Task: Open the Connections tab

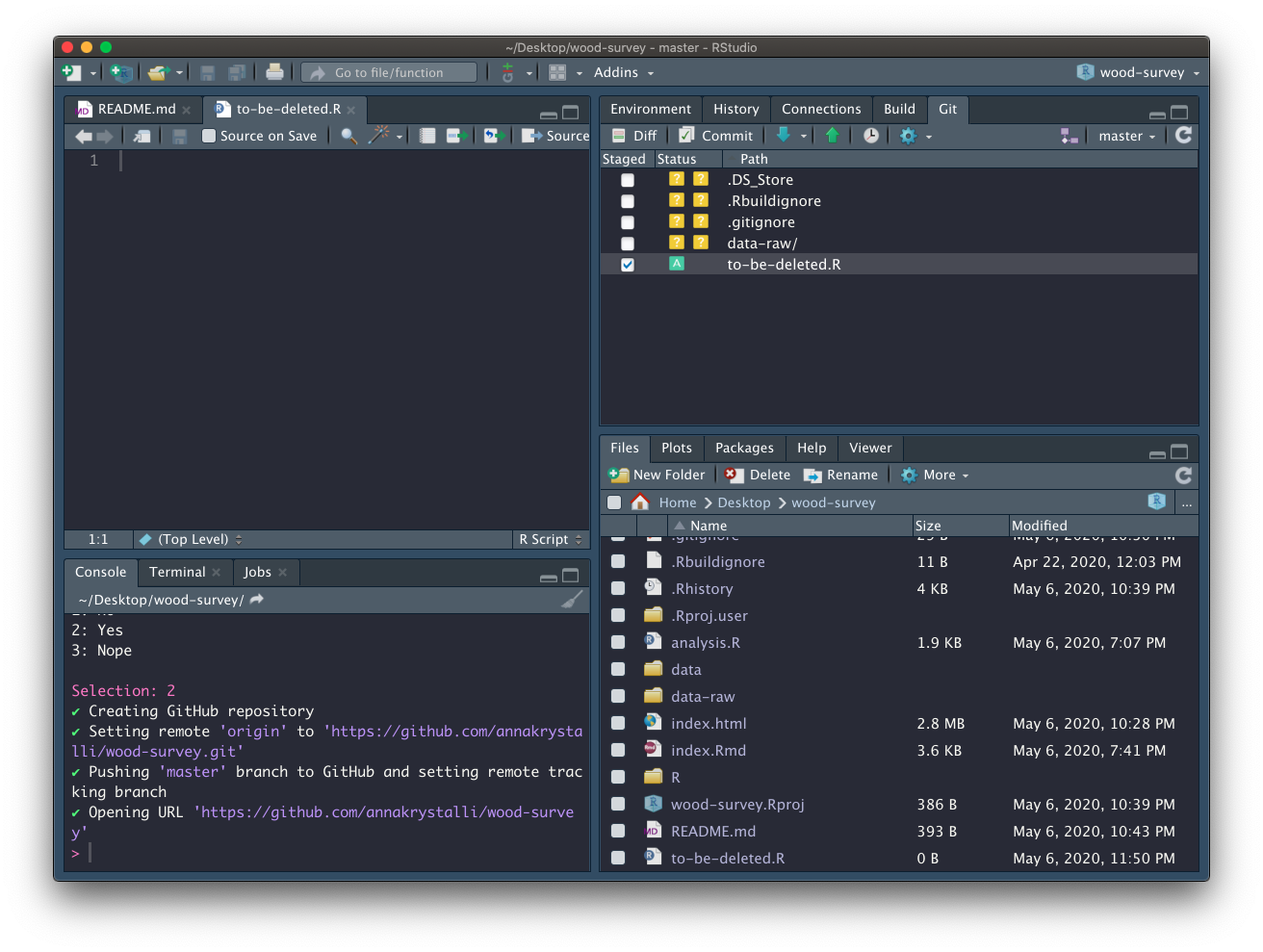Action: click(x=821, y=109)
